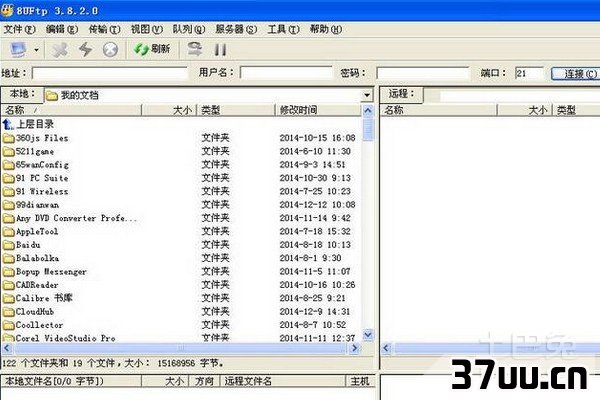Select the 360js Files folder icon
The image size is (600, 400).
point(8,138)
